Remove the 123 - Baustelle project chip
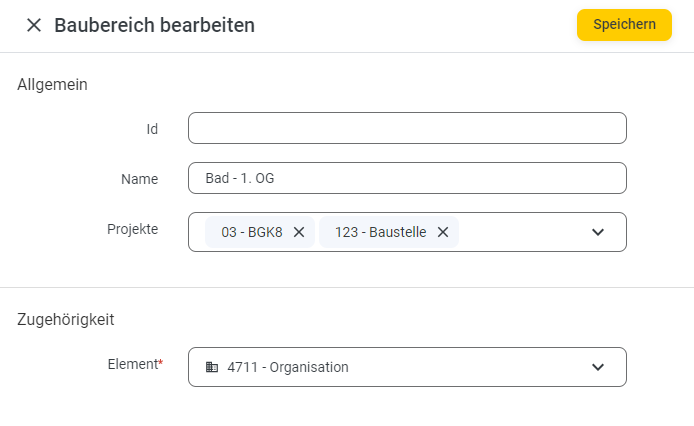Image resolution: width=694 pixels, height=426 pixels. (x=443, y=232)
